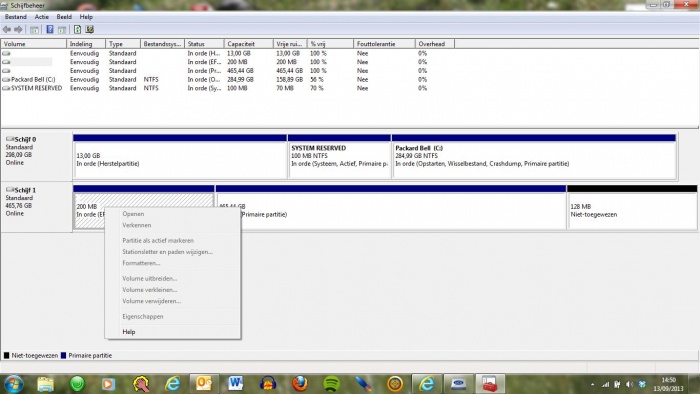Open the Beeld menu
700x394 pixels.
click(x=64, y=17)
